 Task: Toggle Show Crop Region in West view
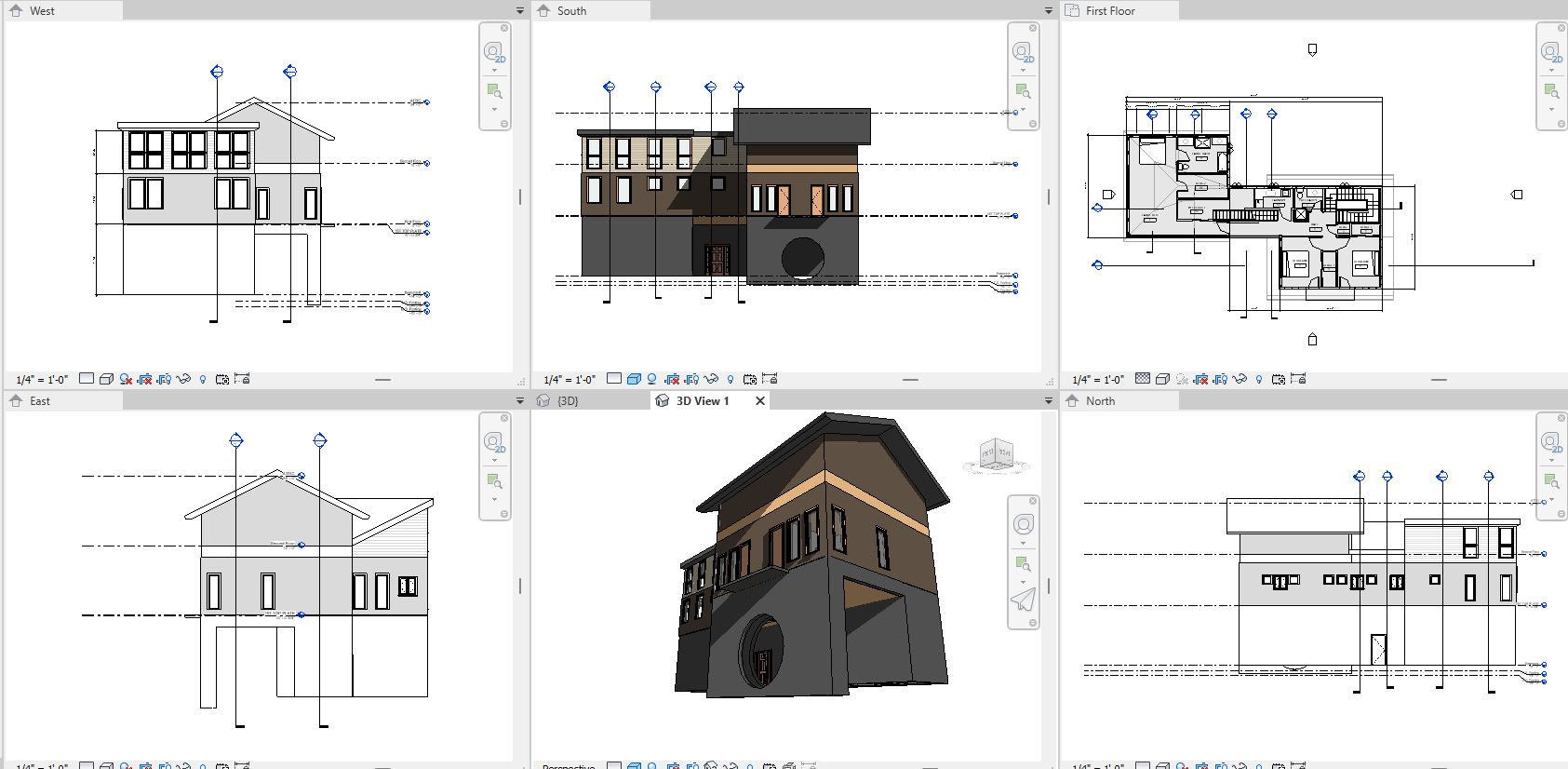point(164,379)
